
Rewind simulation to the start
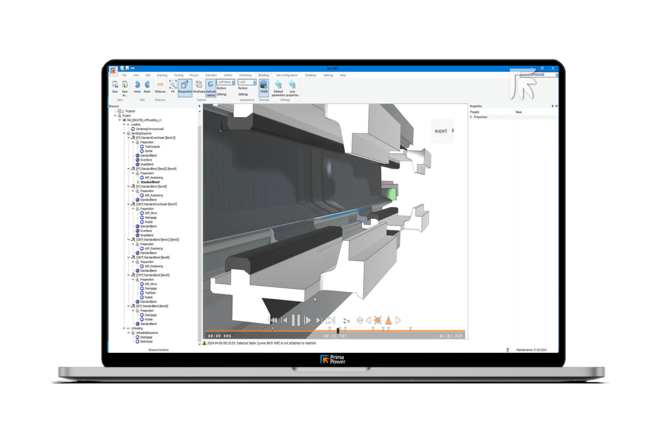(x=274, y=320)
